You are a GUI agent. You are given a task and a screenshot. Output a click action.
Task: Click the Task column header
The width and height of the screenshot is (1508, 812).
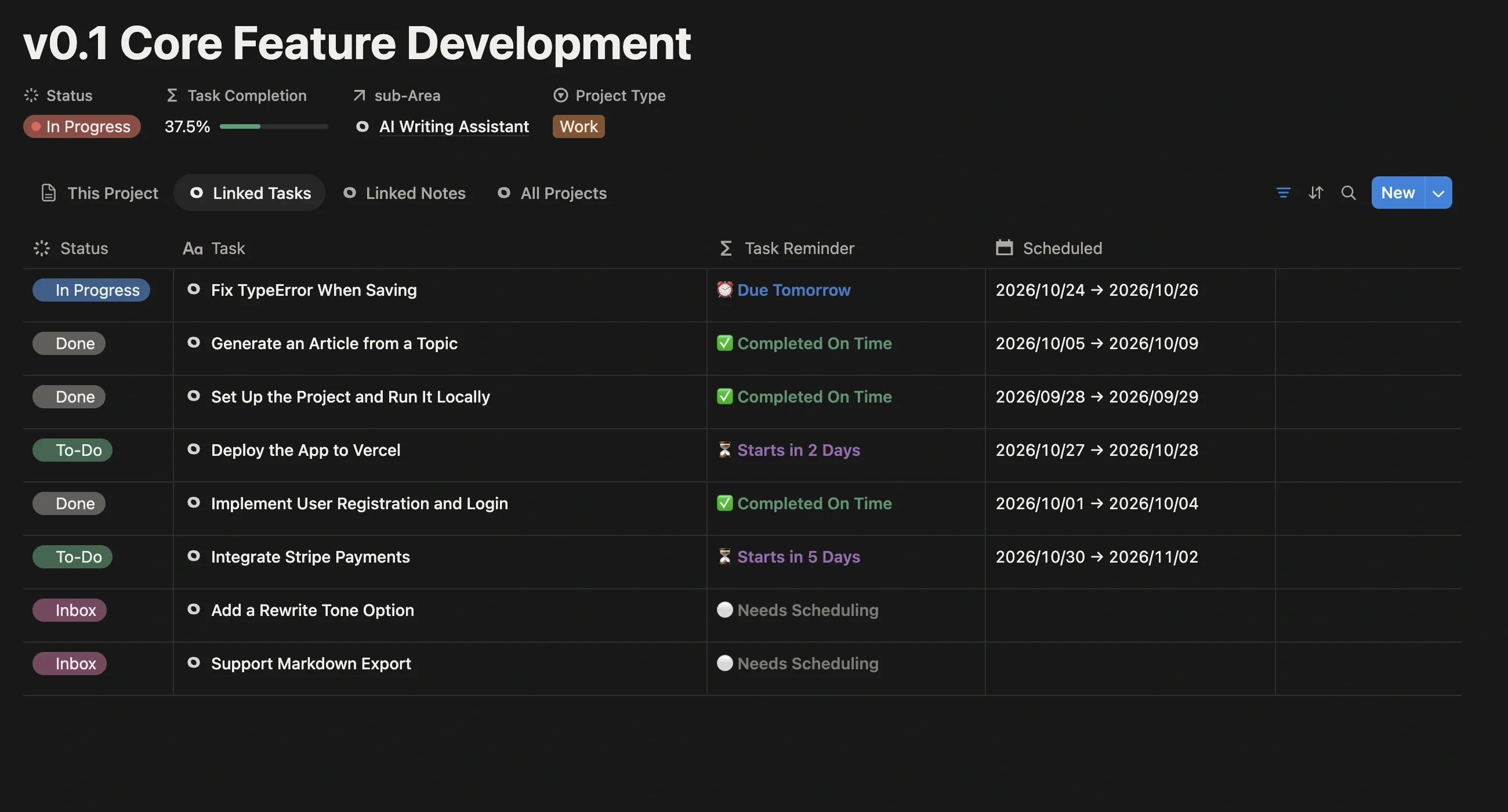pos(213,248)
